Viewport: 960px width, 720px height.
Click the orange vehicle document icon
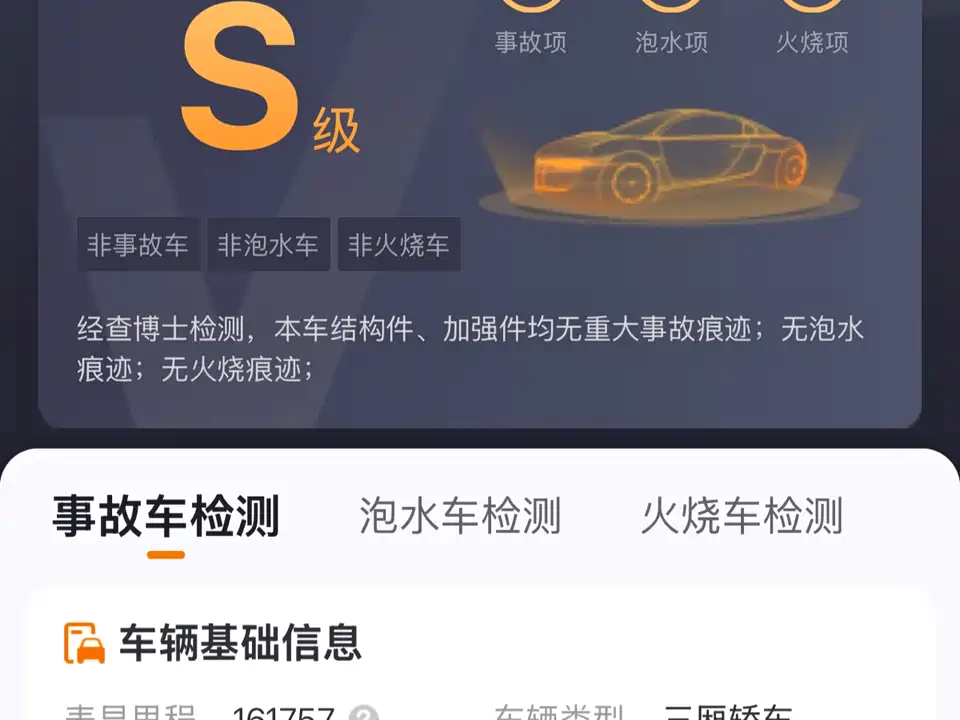pyautogui.click(x=84, y=643)
